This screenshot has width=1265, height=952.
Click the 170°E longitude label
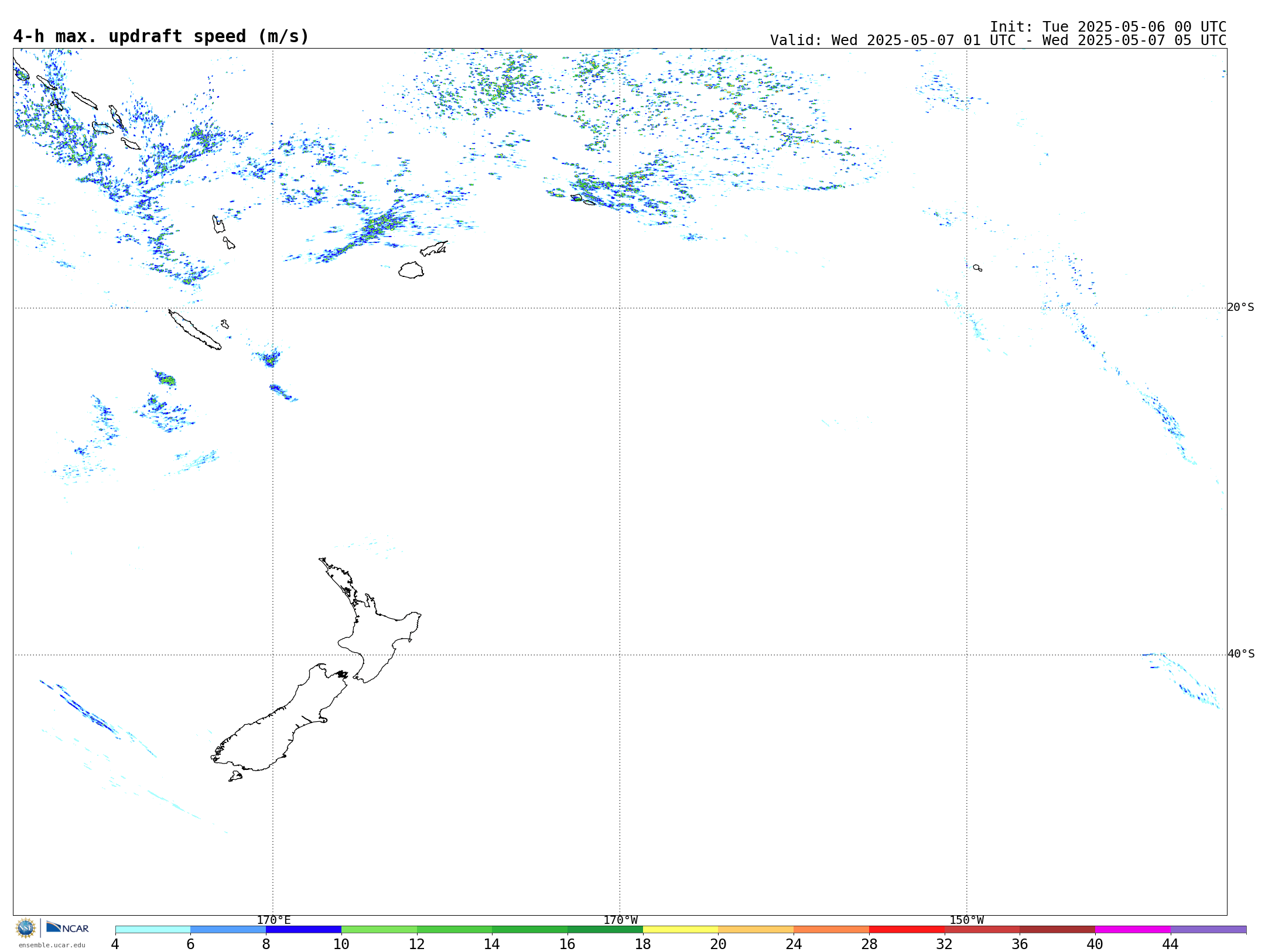coord(273,920)
